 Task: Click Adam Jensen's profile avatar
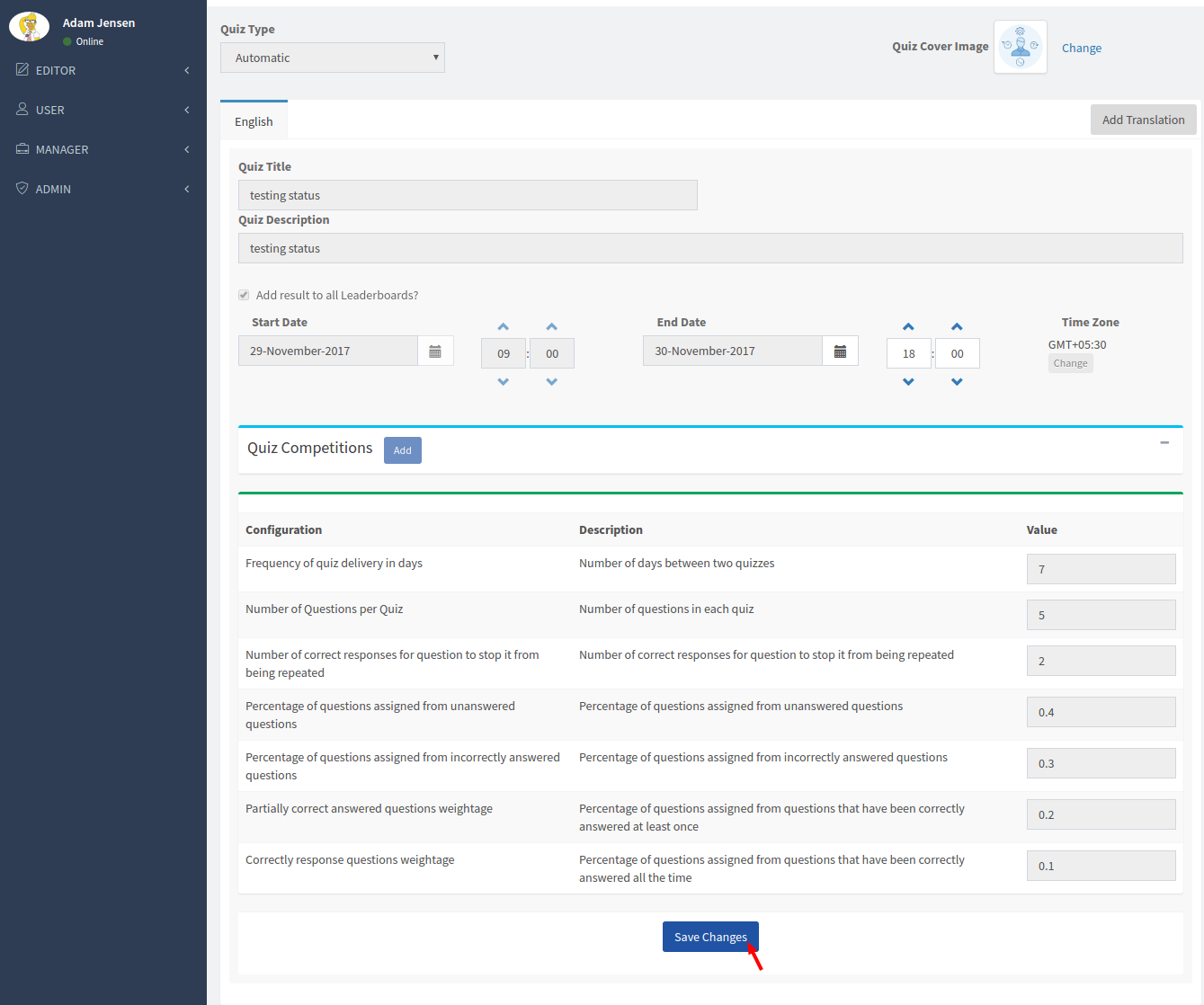30,27
